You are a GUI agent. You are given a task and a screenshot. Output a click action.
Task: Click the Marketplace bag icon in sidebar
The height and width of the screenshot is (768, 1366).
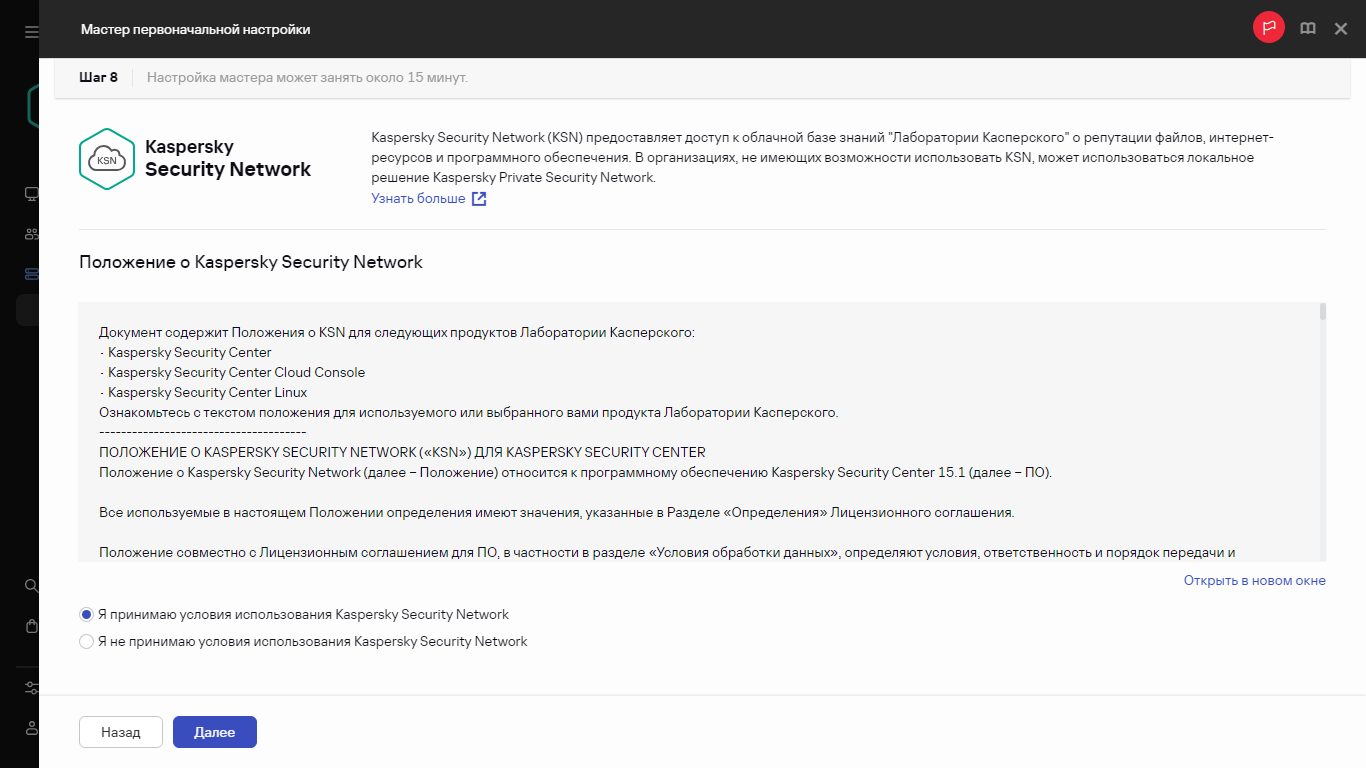coord(30,626)
